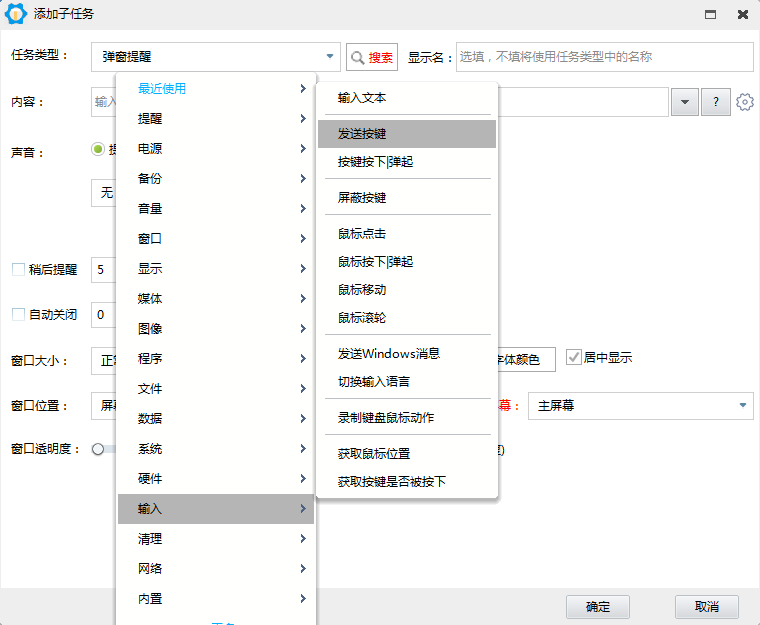Open the gear settings icon beside content
The image size is (760, 625).
click(744, 102)
